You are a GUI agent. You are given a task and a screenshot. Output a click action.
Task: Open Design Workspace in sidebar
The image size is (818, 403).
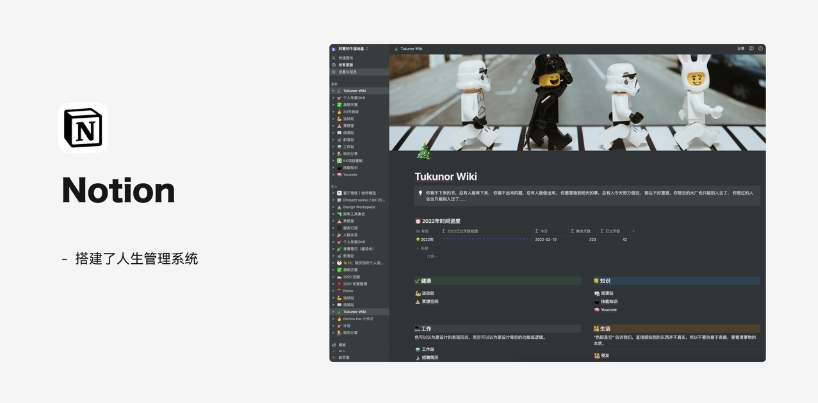[358, 207]
